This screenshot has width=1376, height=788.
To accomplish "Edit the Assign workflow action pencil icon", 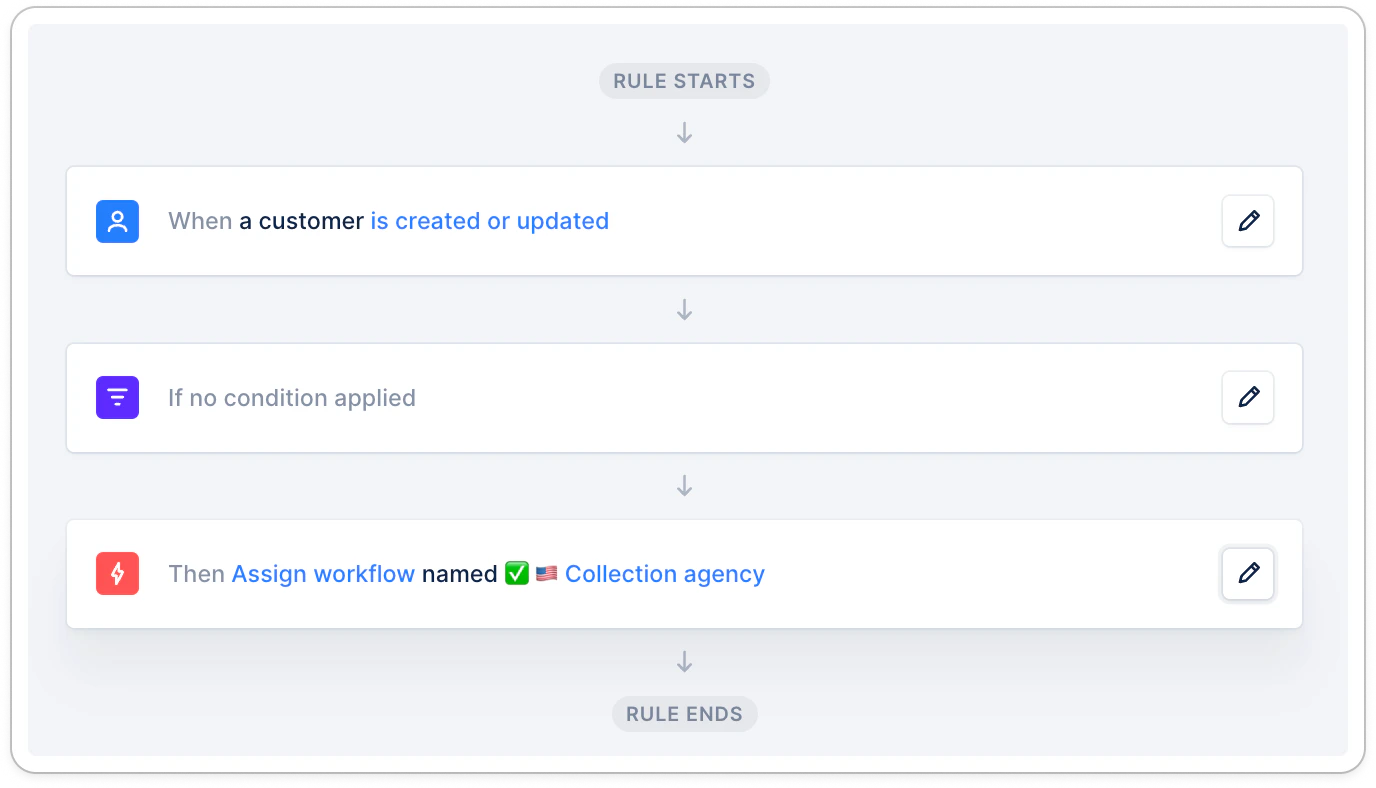I will (1248, 574).
